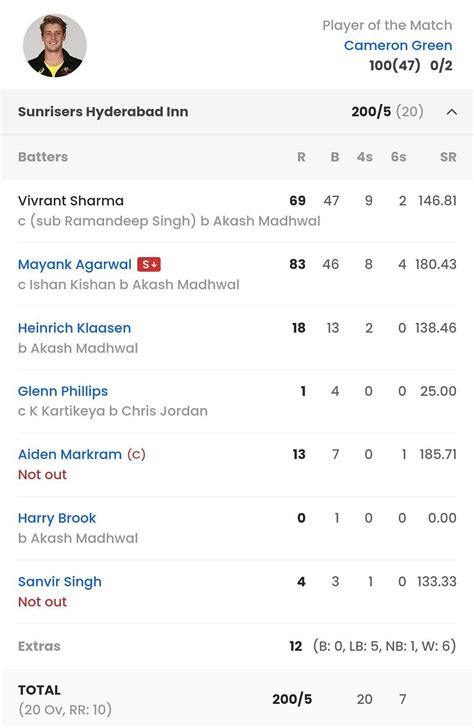
Task: Open Mayank Agarwal's player page
Action: click(x=75, y=265)
